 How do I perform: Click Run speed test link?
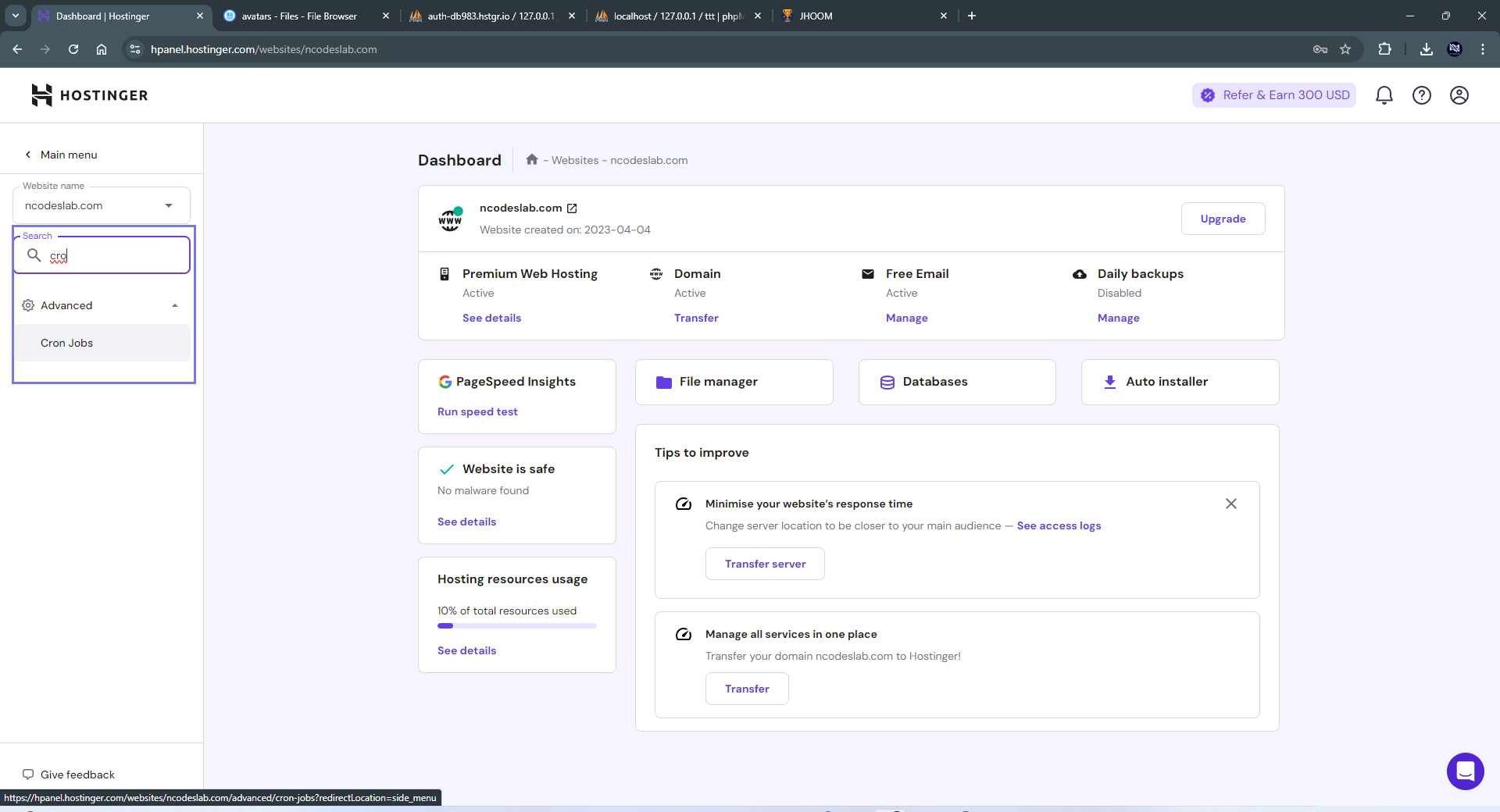coord(477,411)
